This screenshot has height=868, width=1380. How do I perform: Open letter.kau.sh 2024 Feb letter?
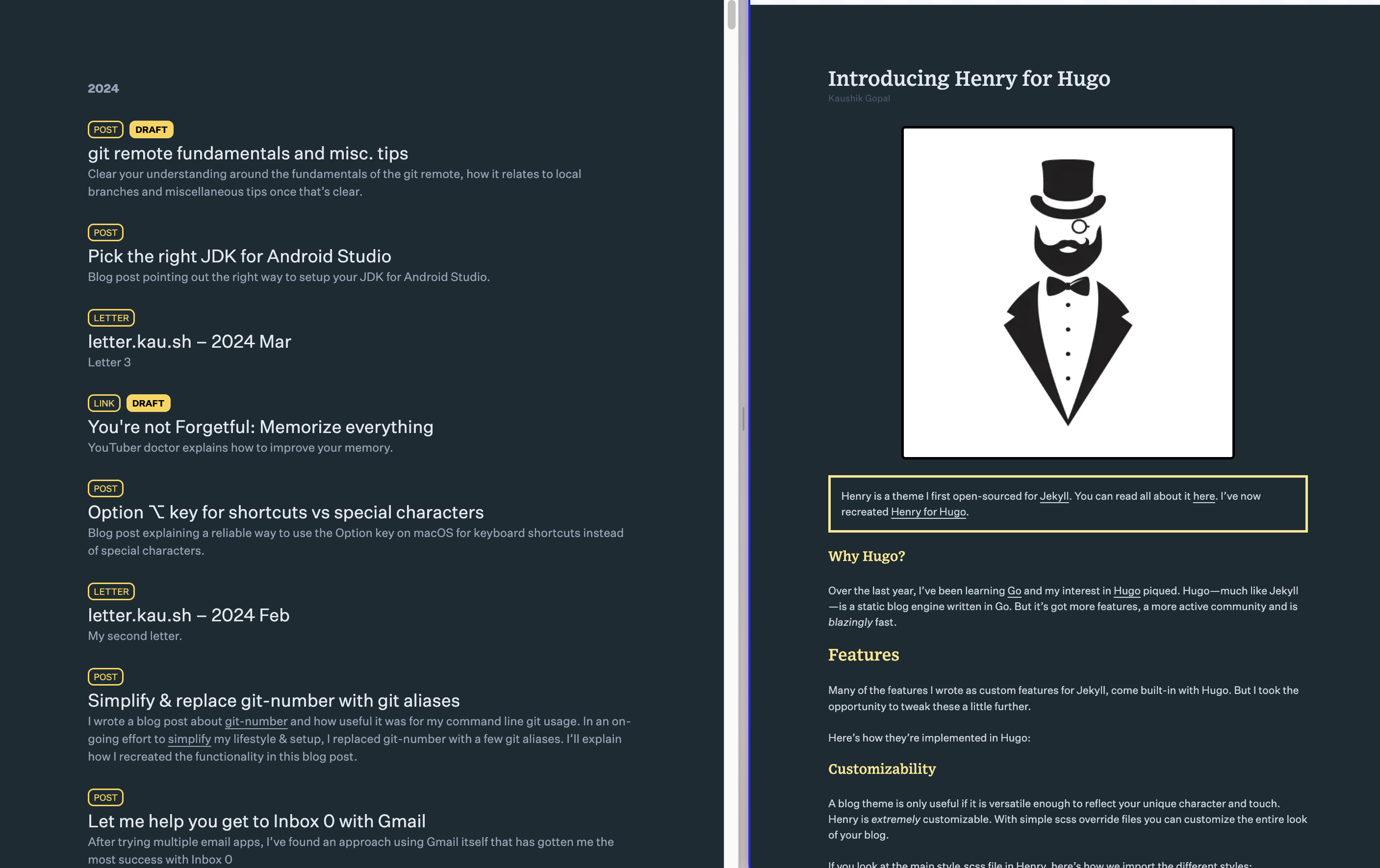(188, 615)
